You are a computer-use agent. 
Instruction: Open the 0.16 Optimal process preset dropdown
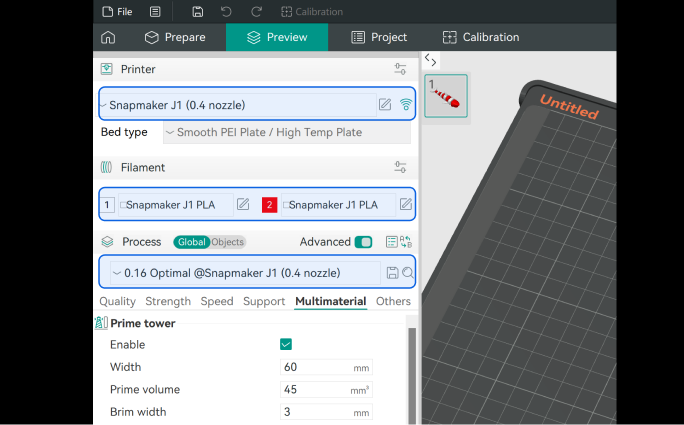point(245,273)
